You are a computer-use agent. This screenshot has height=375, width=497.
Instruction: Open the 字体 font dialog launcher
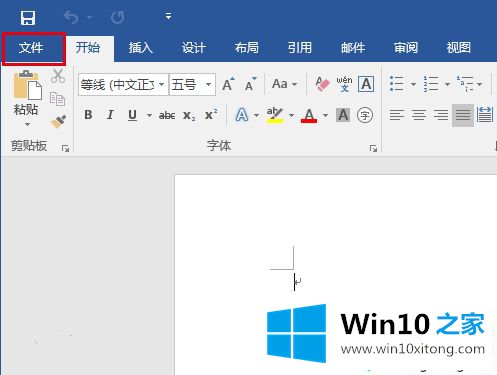tap(373, 148)
